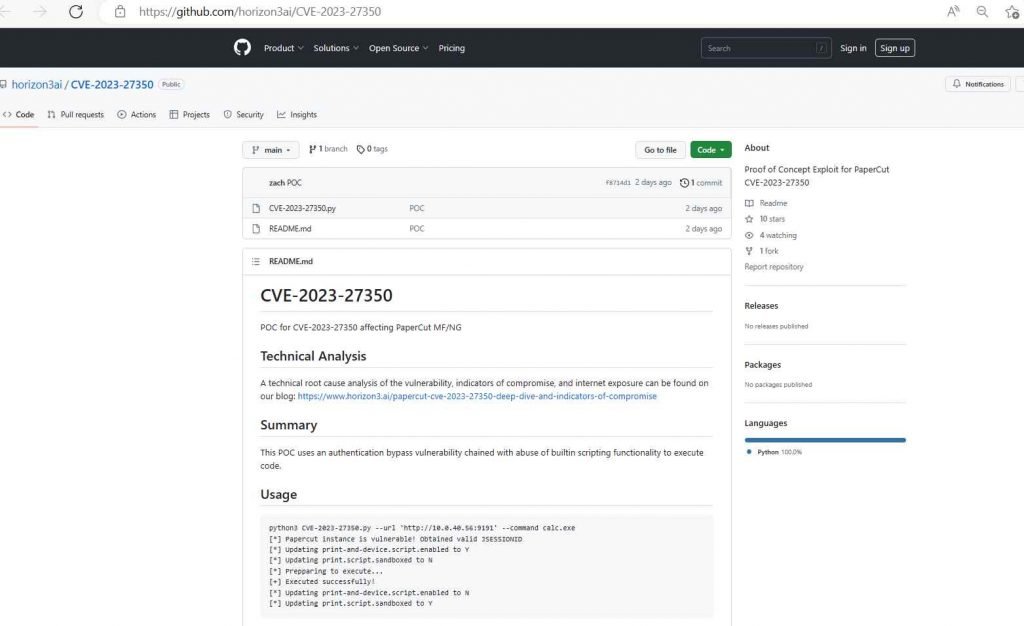This screenshot has width=1024, height=626.
Task: Click the branch icon beside 1 branch
Action: [x=312, y=149]
